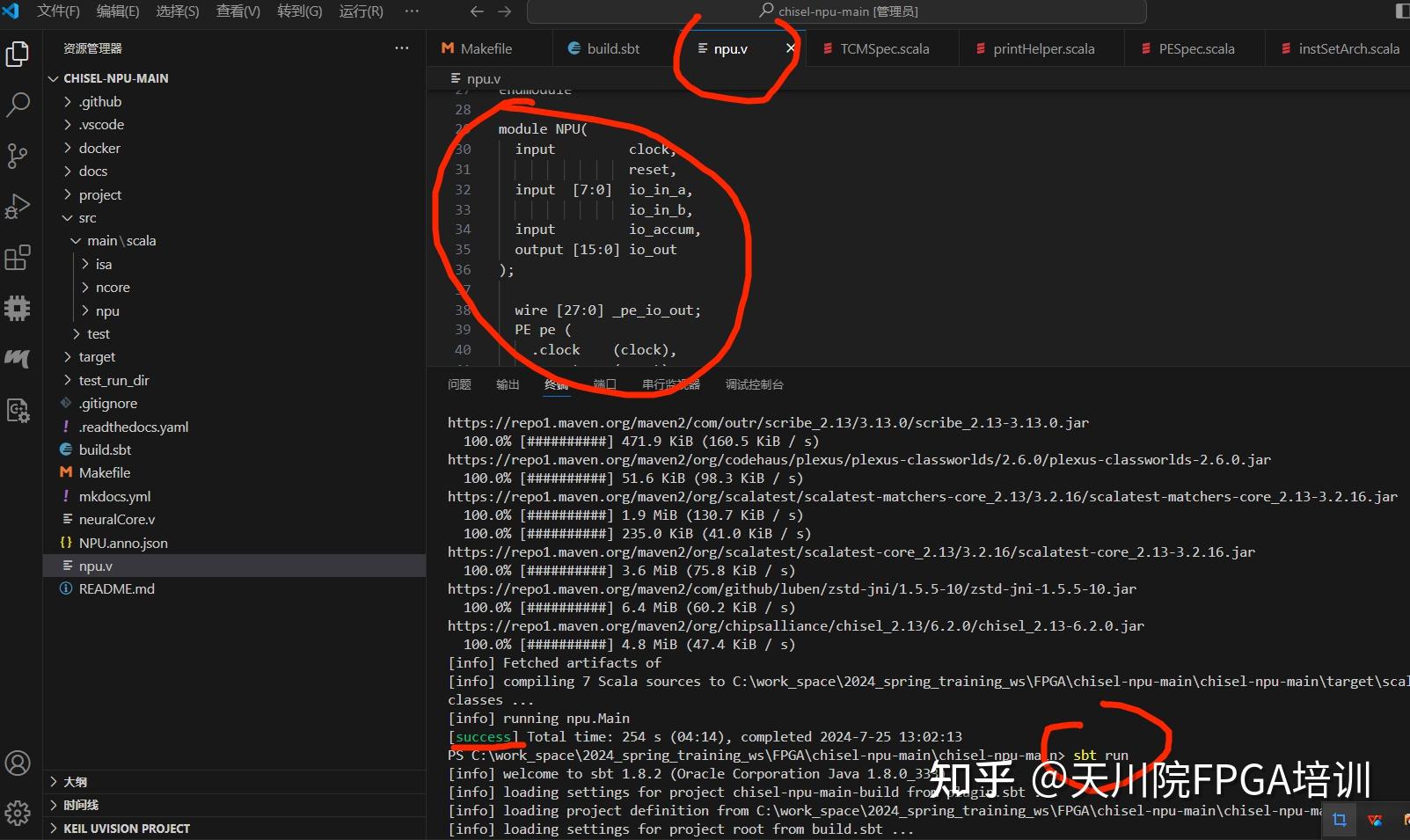This screenshot has height=840, width=1410.
Task: Open the Search view in the activity bar
Action: tap(18, 104)
